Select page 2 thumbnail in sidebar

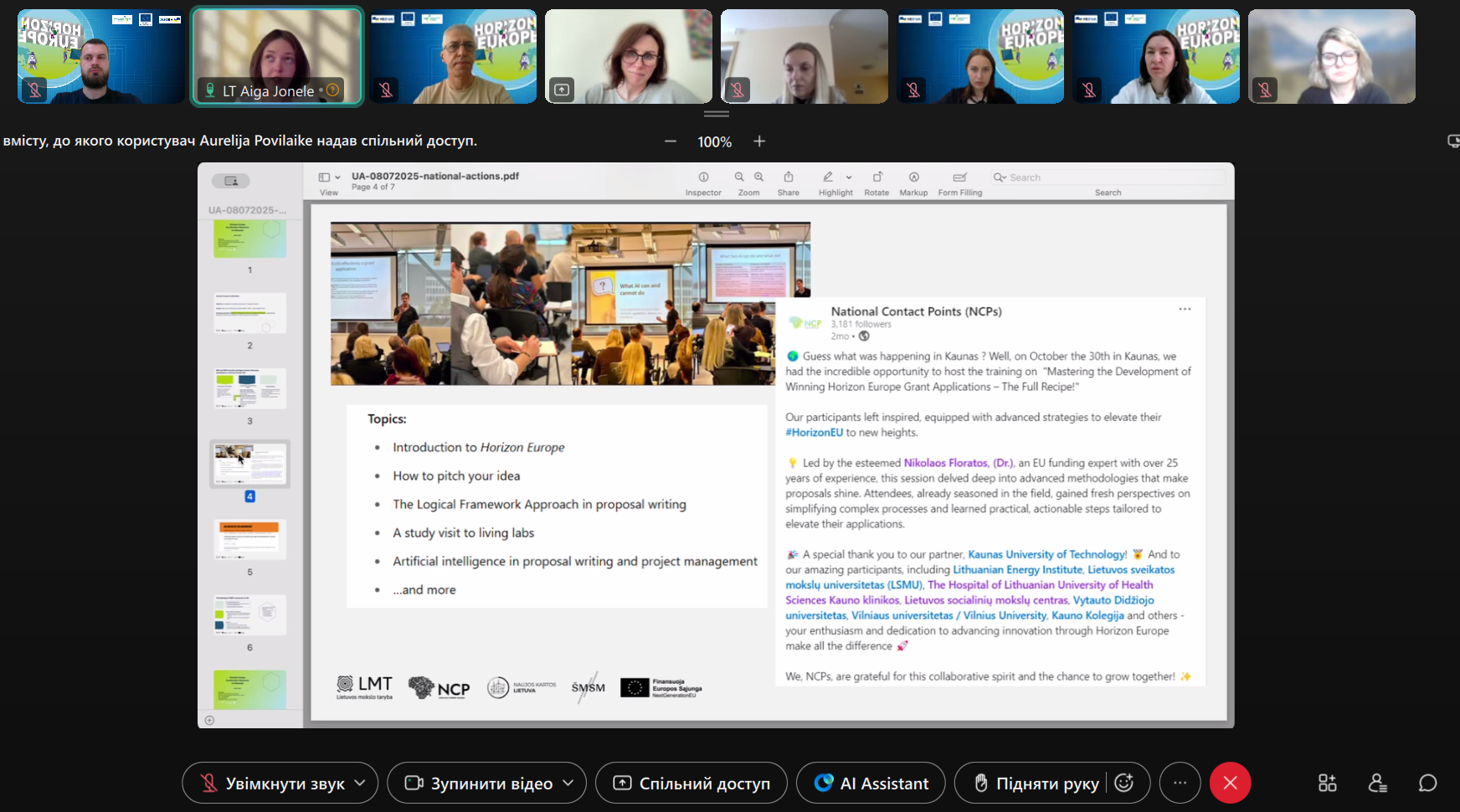(249, 313)
